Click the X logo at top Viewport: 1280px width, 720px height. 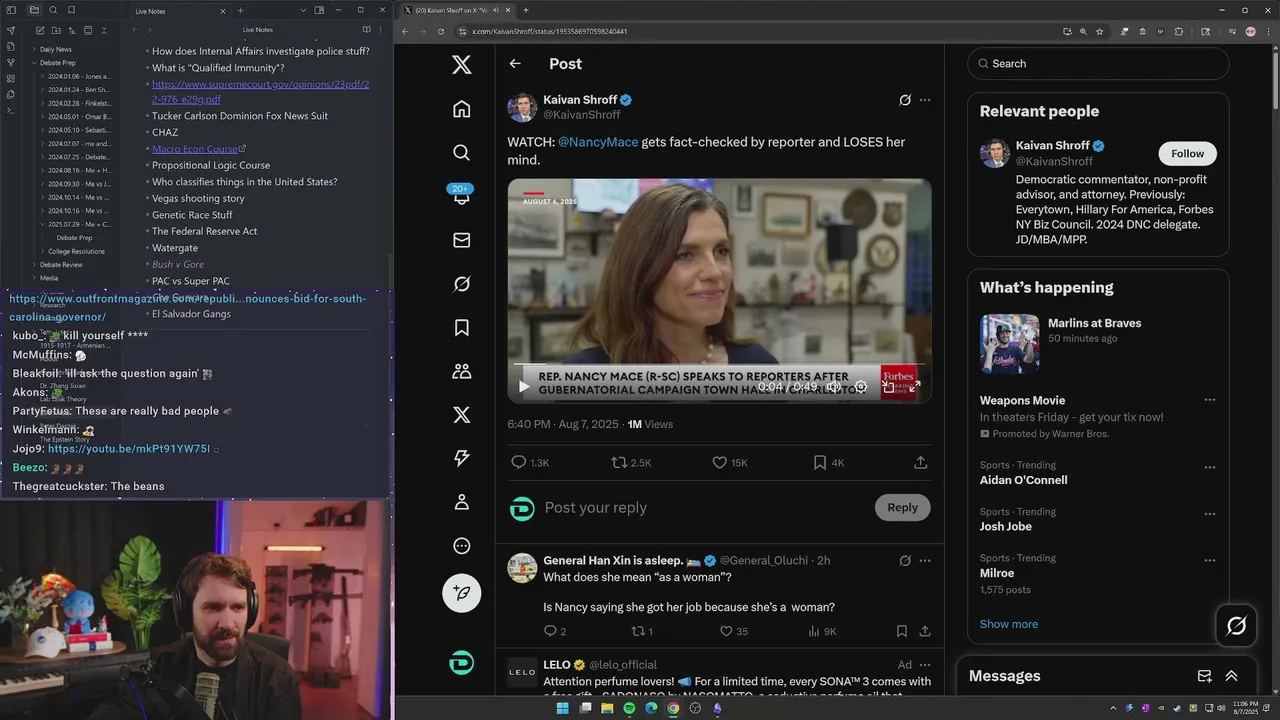[461, 64]
